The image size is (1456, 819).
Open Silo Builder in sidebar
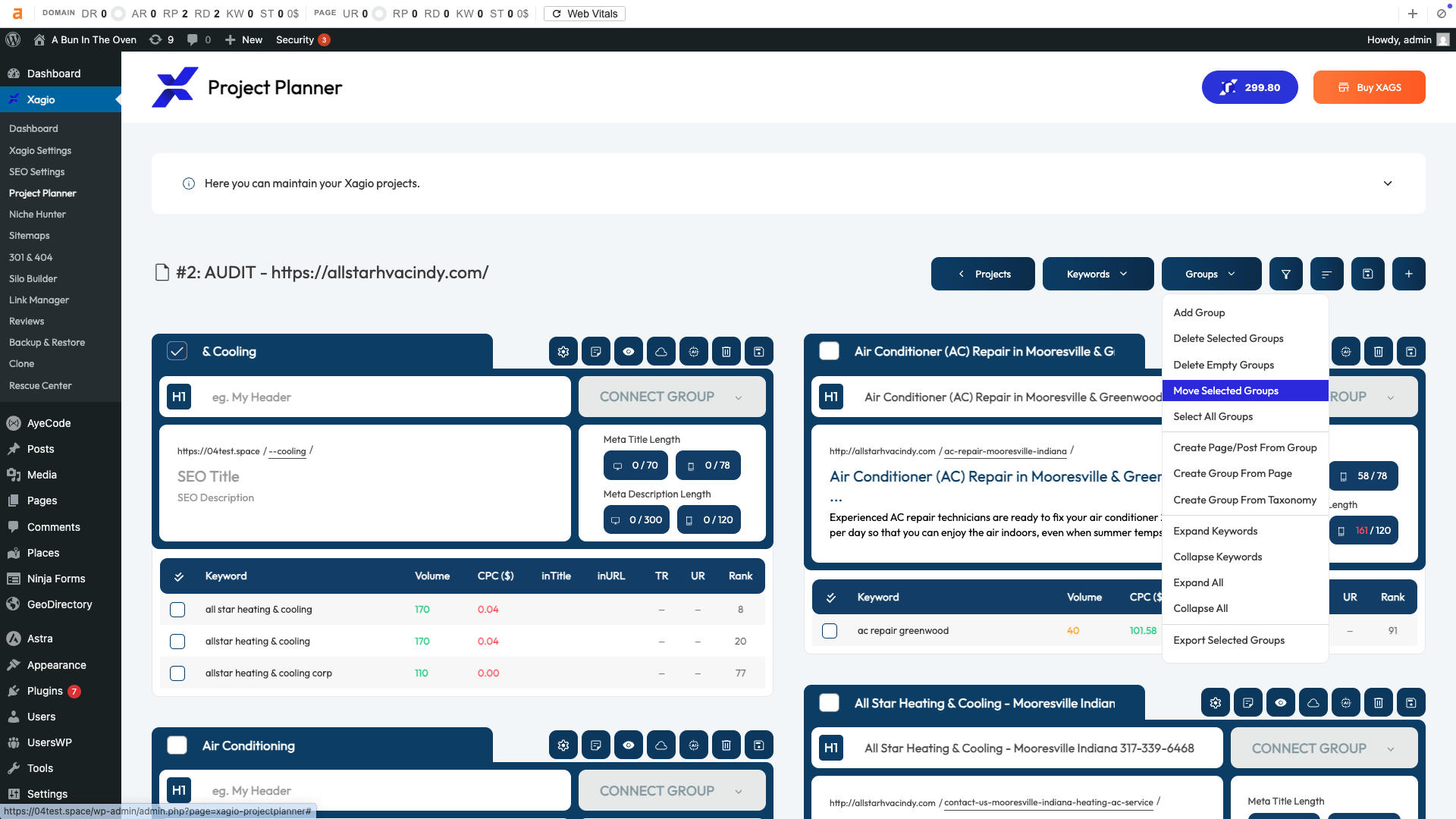(x=33, y=278)
